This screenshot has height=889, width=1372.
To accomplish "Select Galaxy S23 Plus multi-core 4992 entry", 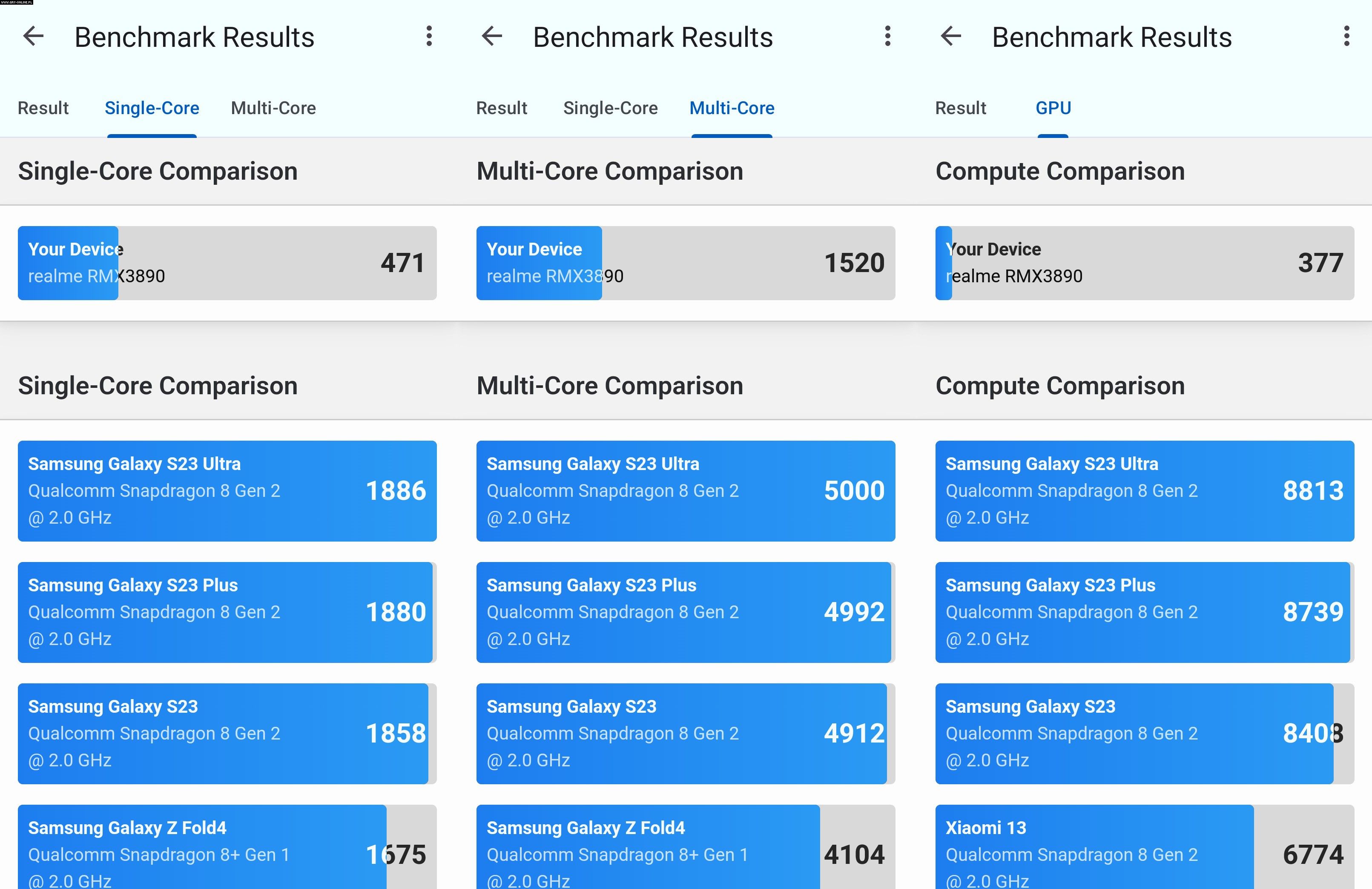I will [686, 612].
